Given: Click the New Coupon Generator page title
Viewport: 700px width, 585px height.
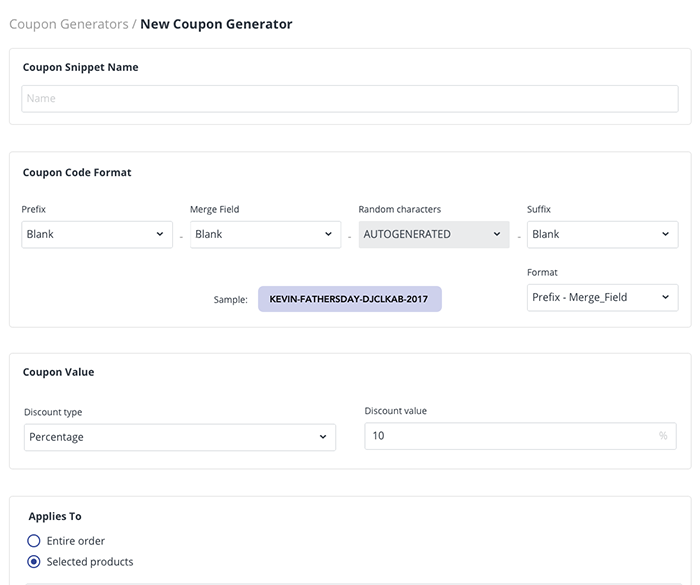Looking at the screenshot, I should pyautogui.click(x=216, y=24).
